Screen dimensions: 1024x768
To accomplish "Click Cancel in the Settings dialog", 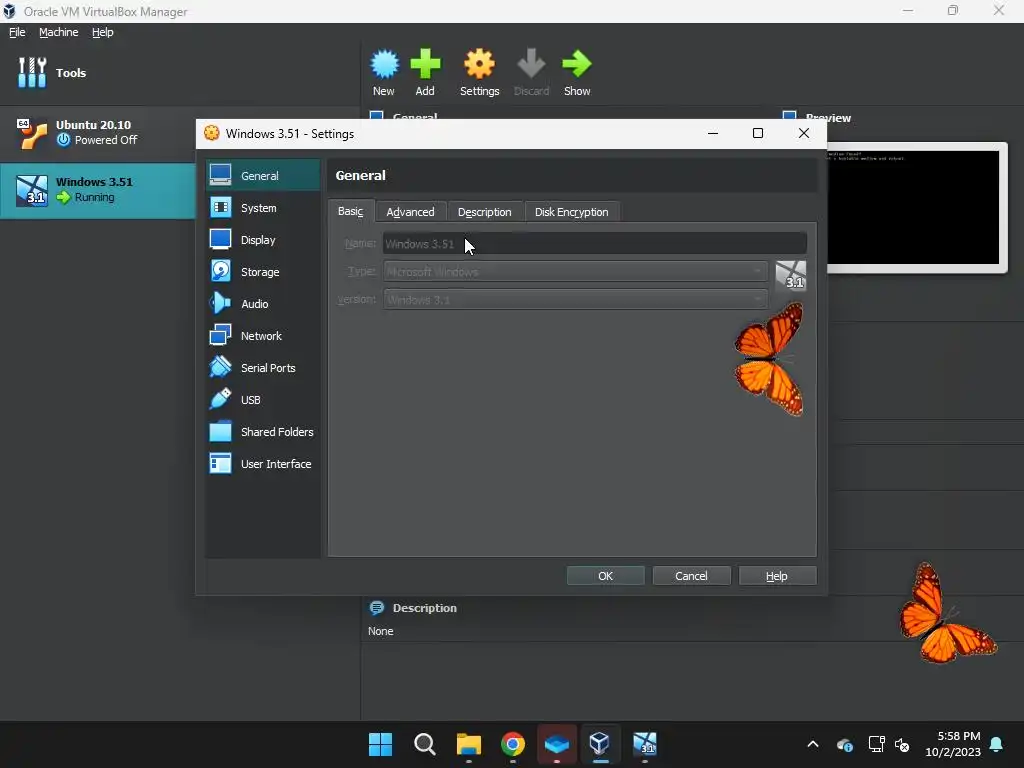I will pos(691,575).
